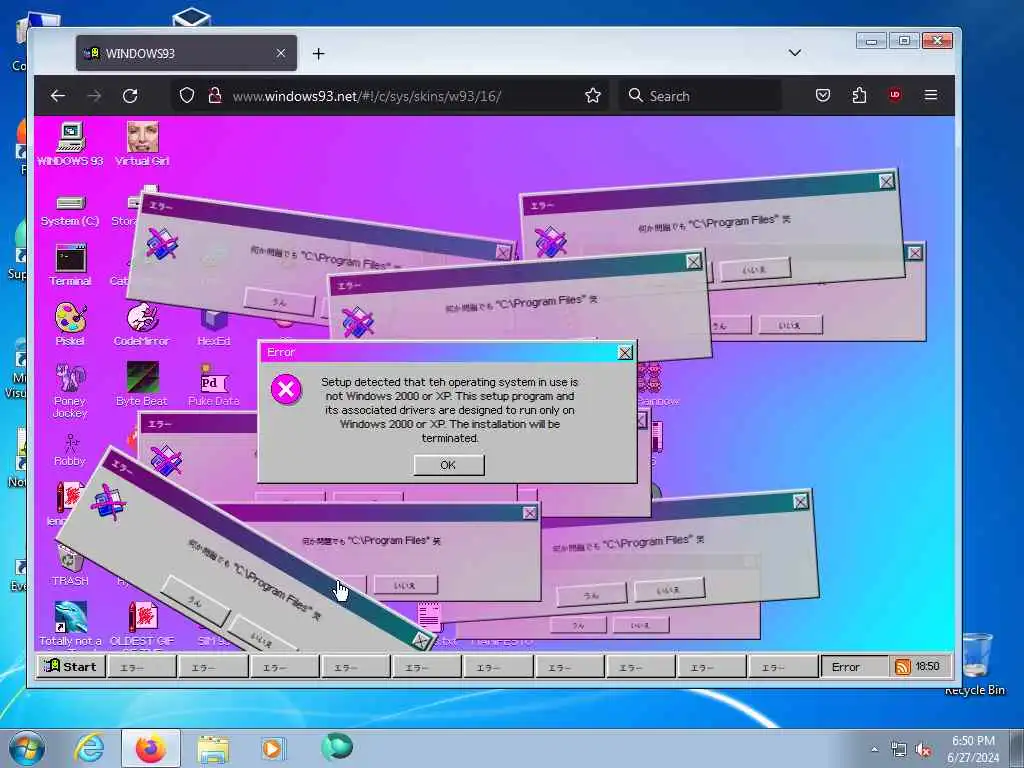Bookmark this page with the star icon
Screen dimensions: 1024x768
coord(593,96)
